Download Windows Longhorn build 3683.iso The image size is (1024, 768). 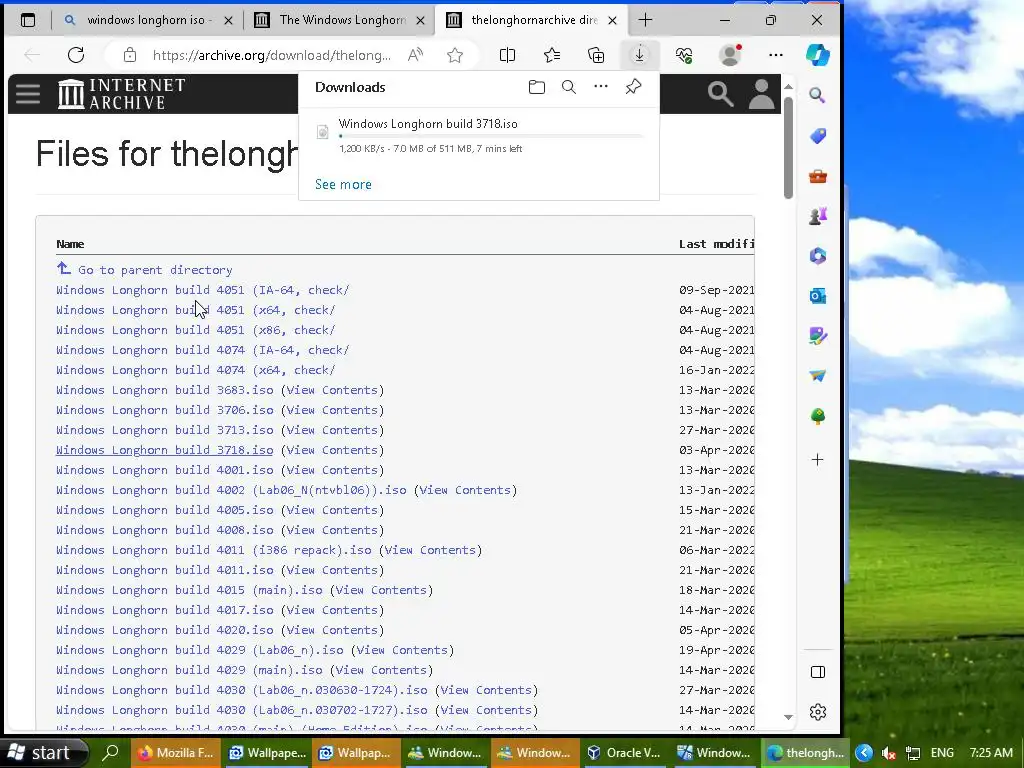tap(165, 390)
